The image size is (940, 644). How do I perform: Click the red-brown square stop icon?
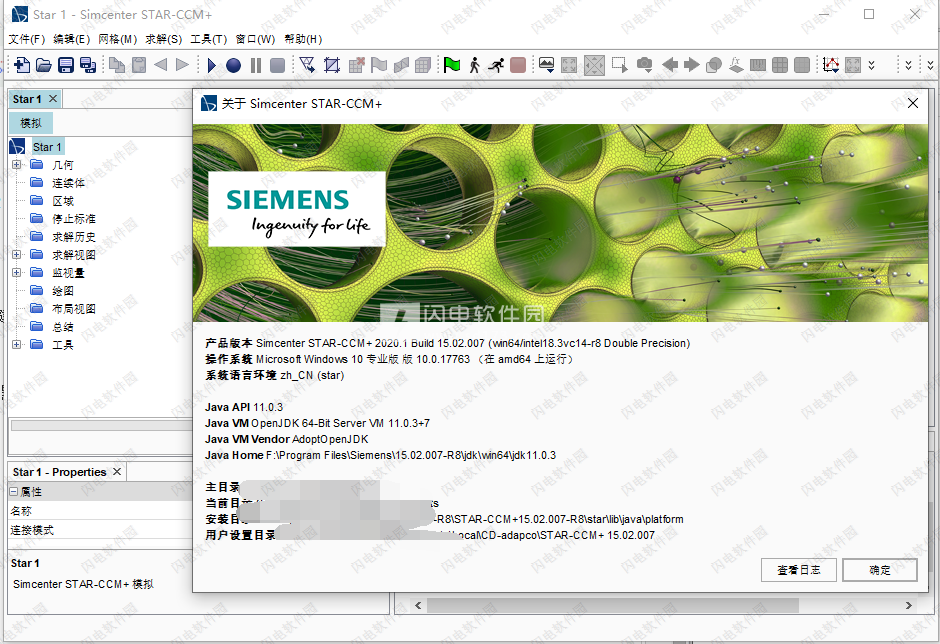tap(518, 65)
